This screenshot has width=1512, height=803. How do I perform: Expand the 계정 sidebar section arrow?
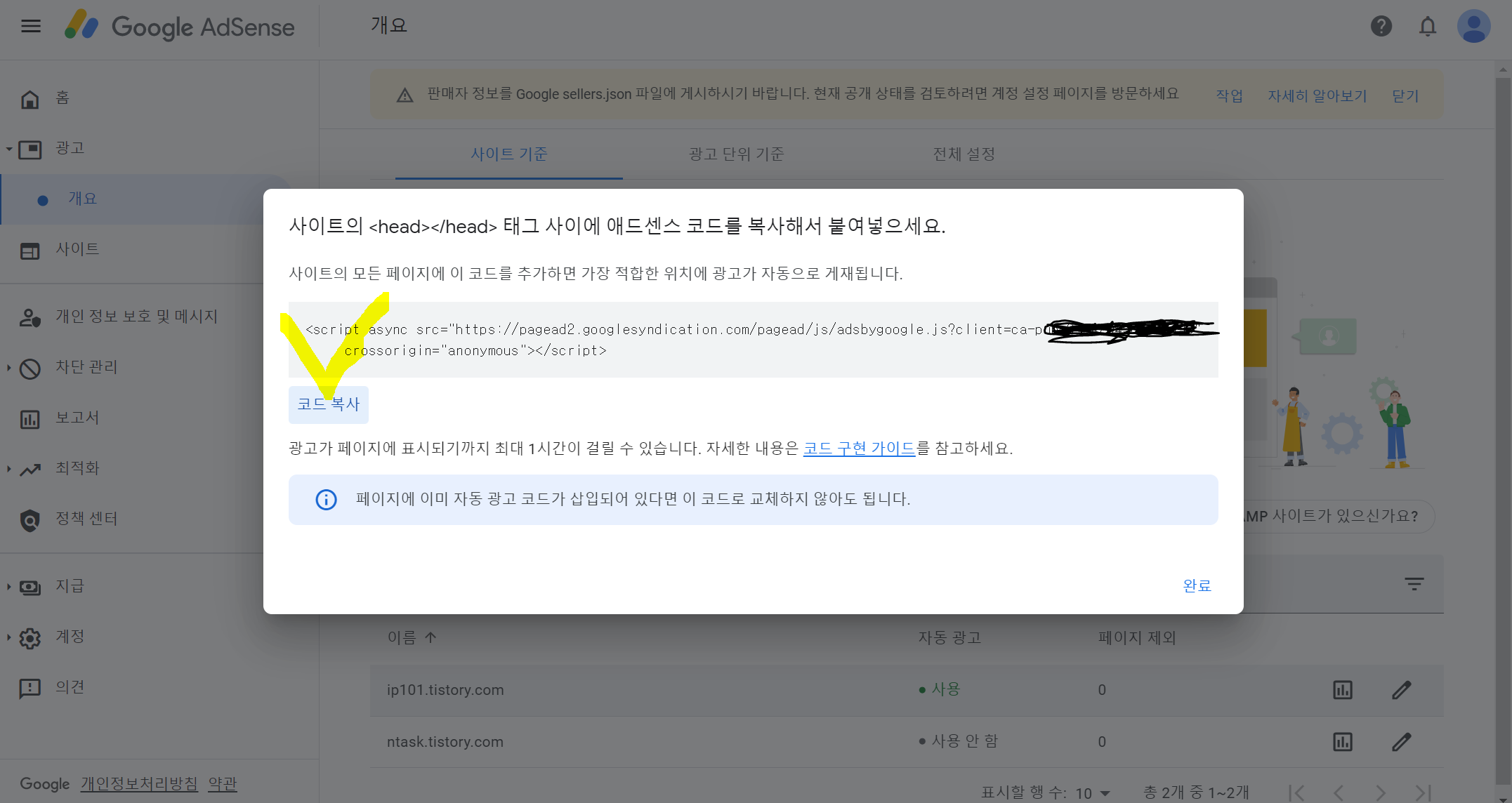click(9, 637)
